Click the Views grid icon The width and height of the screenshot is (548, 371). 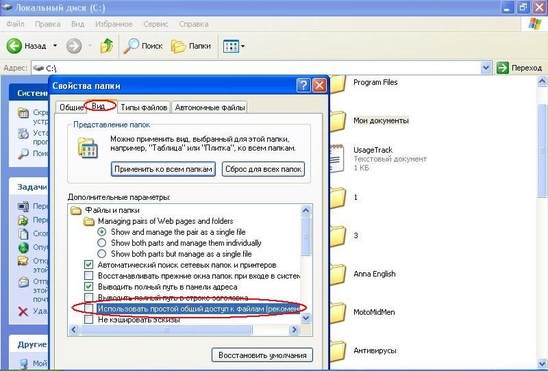(231, 46)
